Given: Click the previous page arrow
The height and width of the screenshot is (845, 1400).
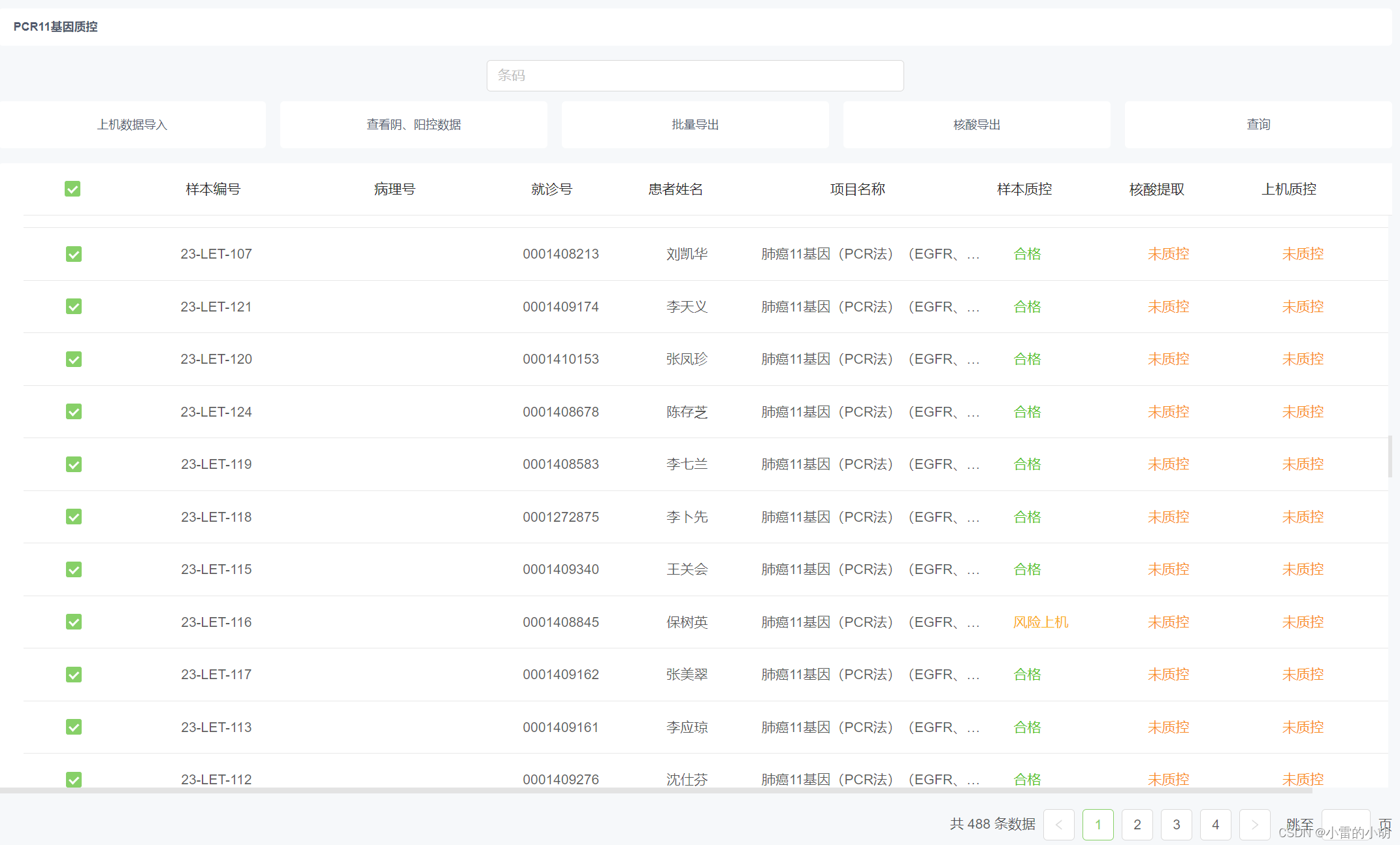Looking at the screenshot, I should [1058, 824].
